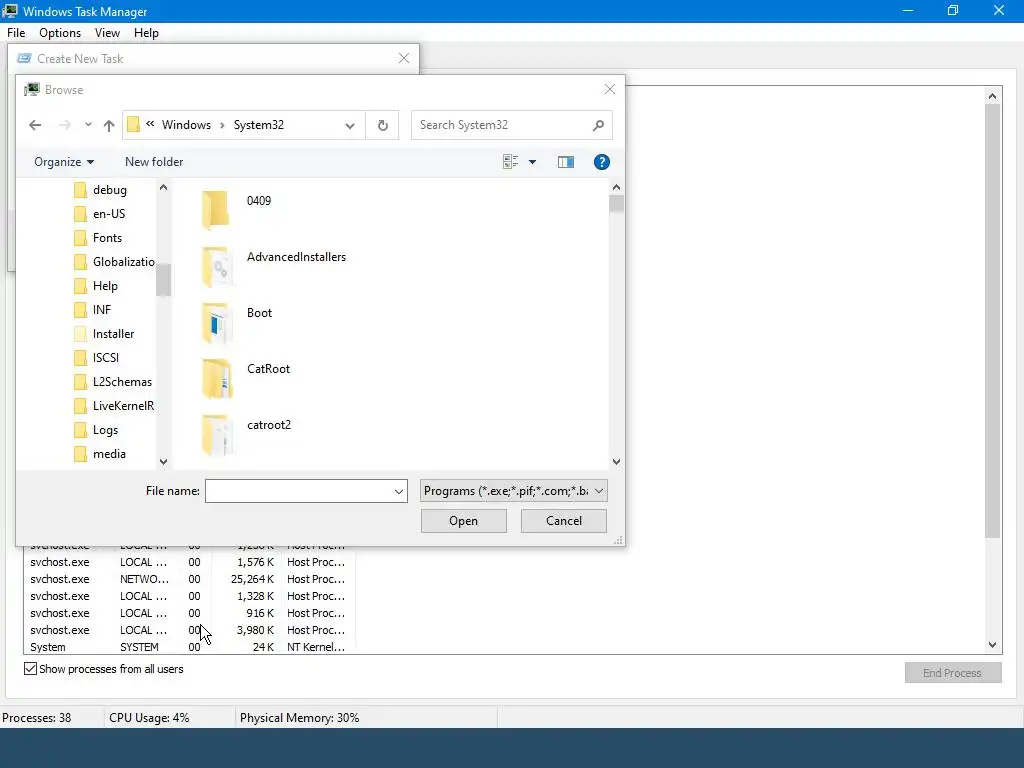Click Task Manager process list scroll up arrow
1024x768 pixels.
point(993,97)
